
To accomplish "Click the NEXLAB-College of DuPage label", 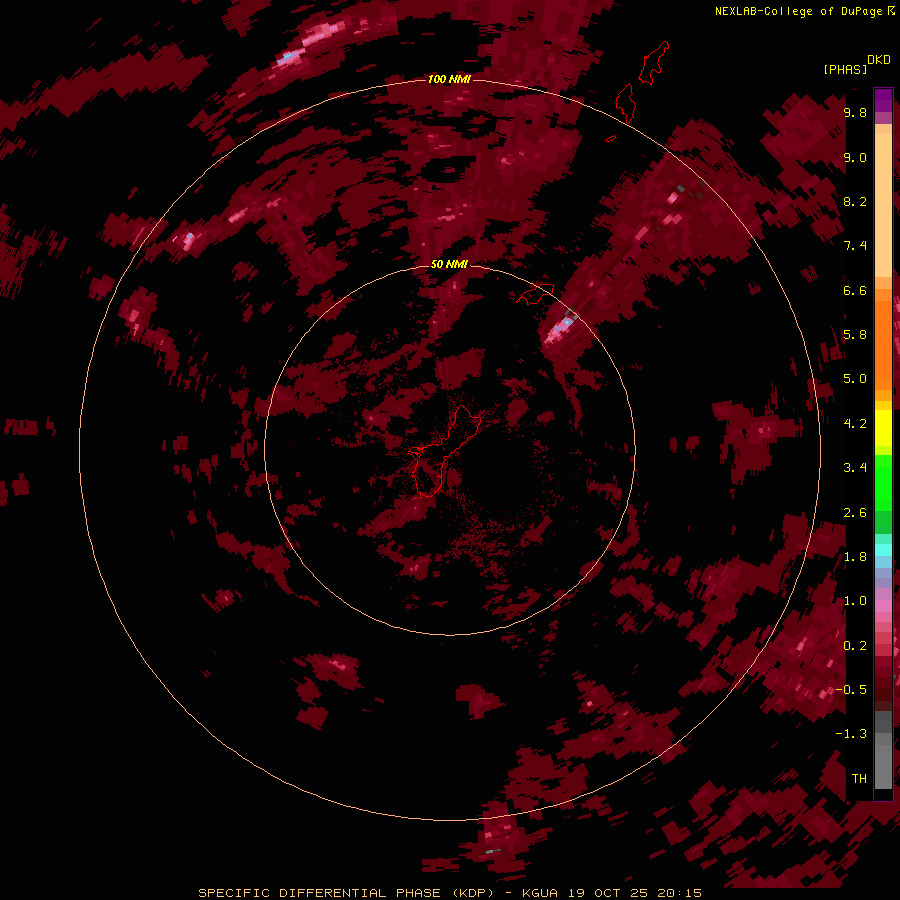I will 798,11.
